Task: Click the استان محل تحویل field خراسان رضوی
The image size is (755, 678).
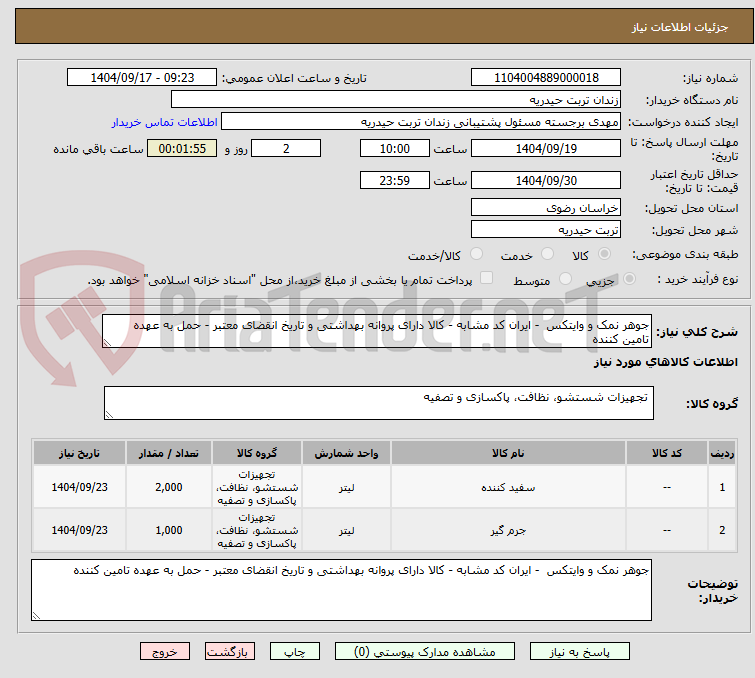Action: point(546,208)
